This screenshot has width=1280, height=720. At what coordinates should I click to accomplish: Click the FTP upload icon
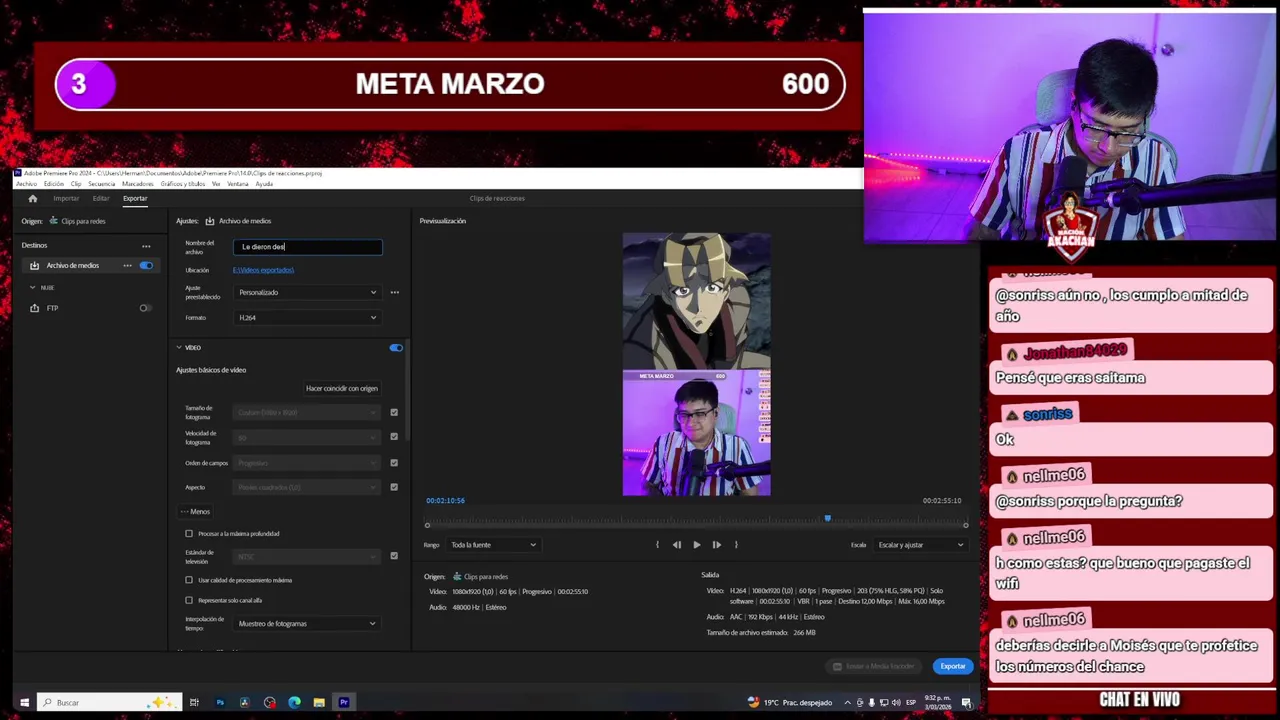point(34,308)
